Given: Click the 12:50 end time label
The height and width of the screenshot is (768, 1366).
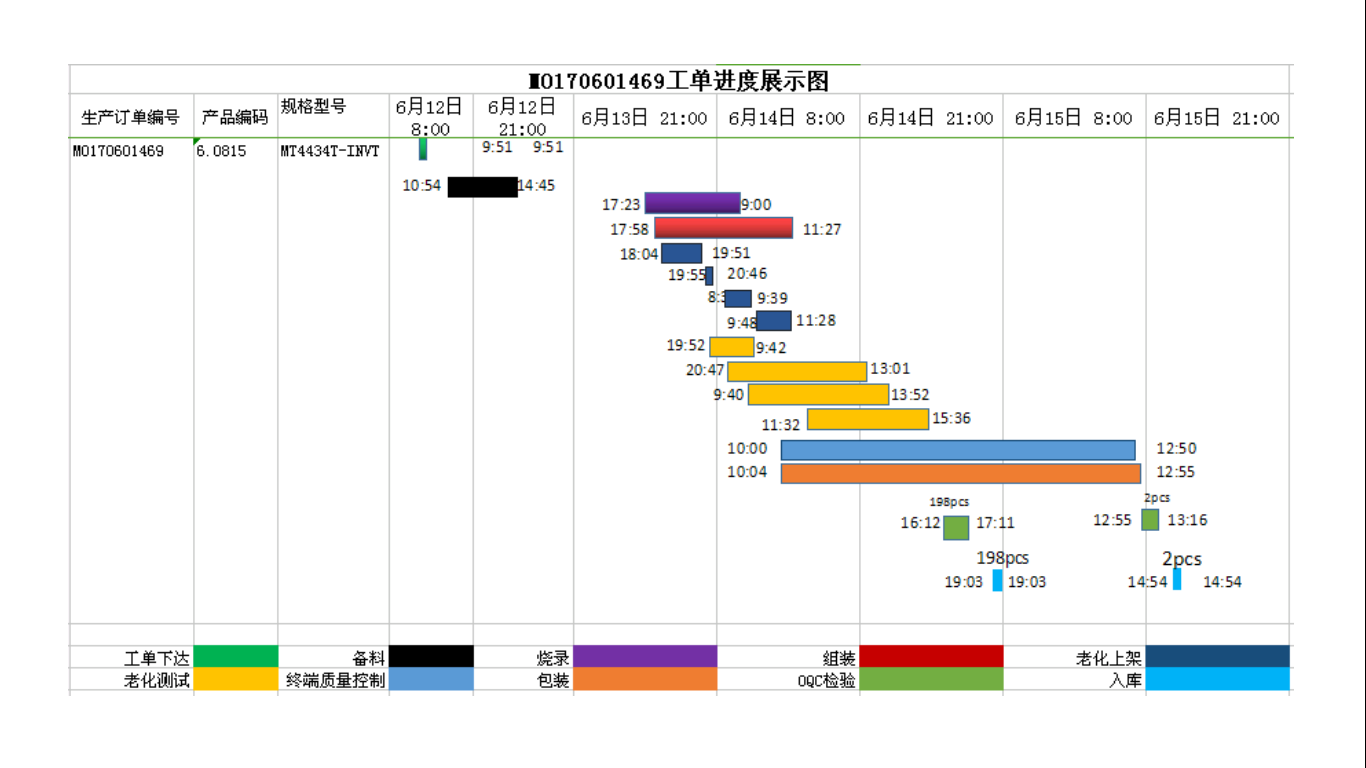Looking at the screenshot, I should 1176,449.
